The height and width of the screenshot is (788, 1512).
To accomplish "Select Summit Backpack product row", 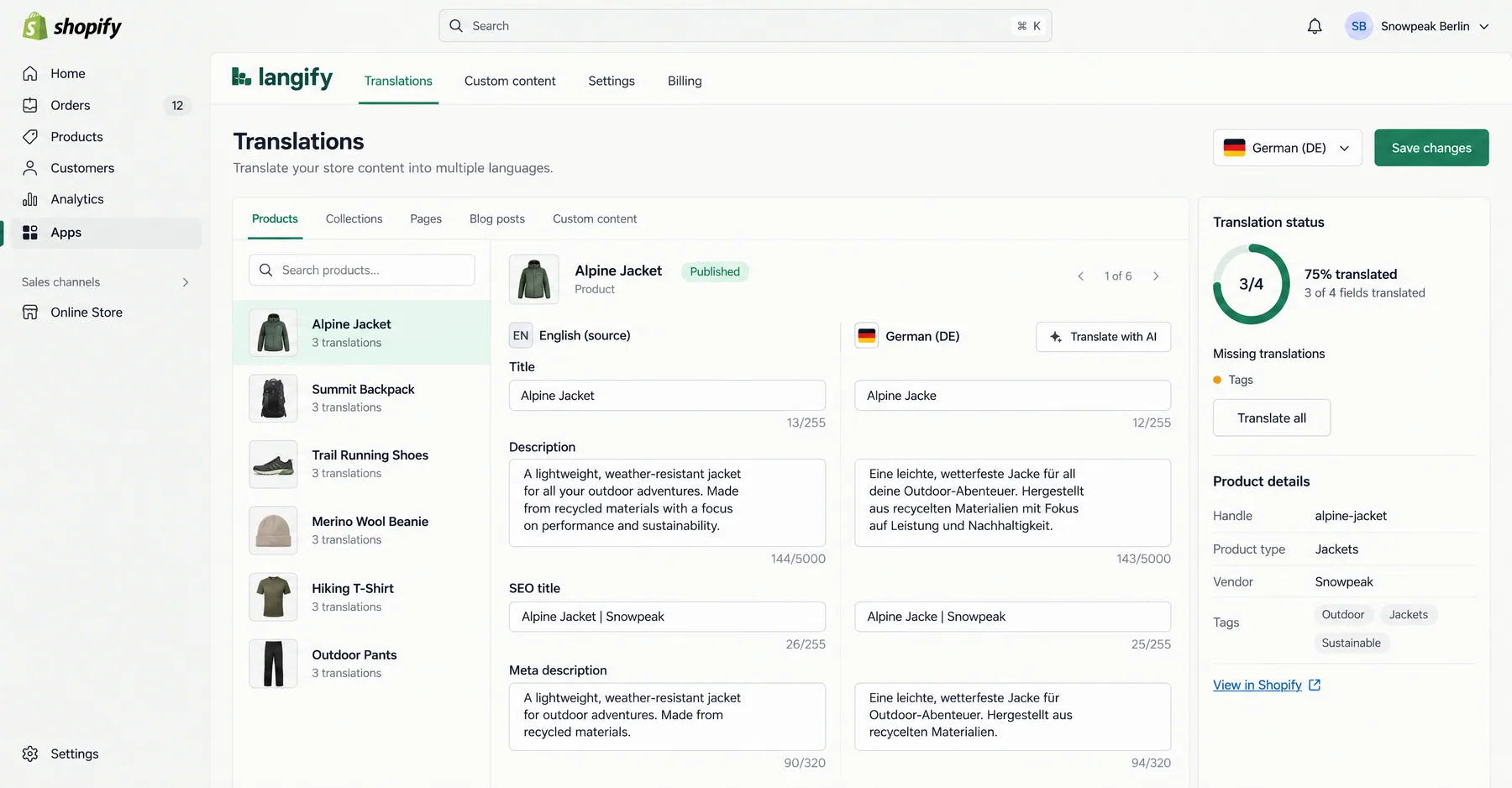I will click(x=361, y=398).
